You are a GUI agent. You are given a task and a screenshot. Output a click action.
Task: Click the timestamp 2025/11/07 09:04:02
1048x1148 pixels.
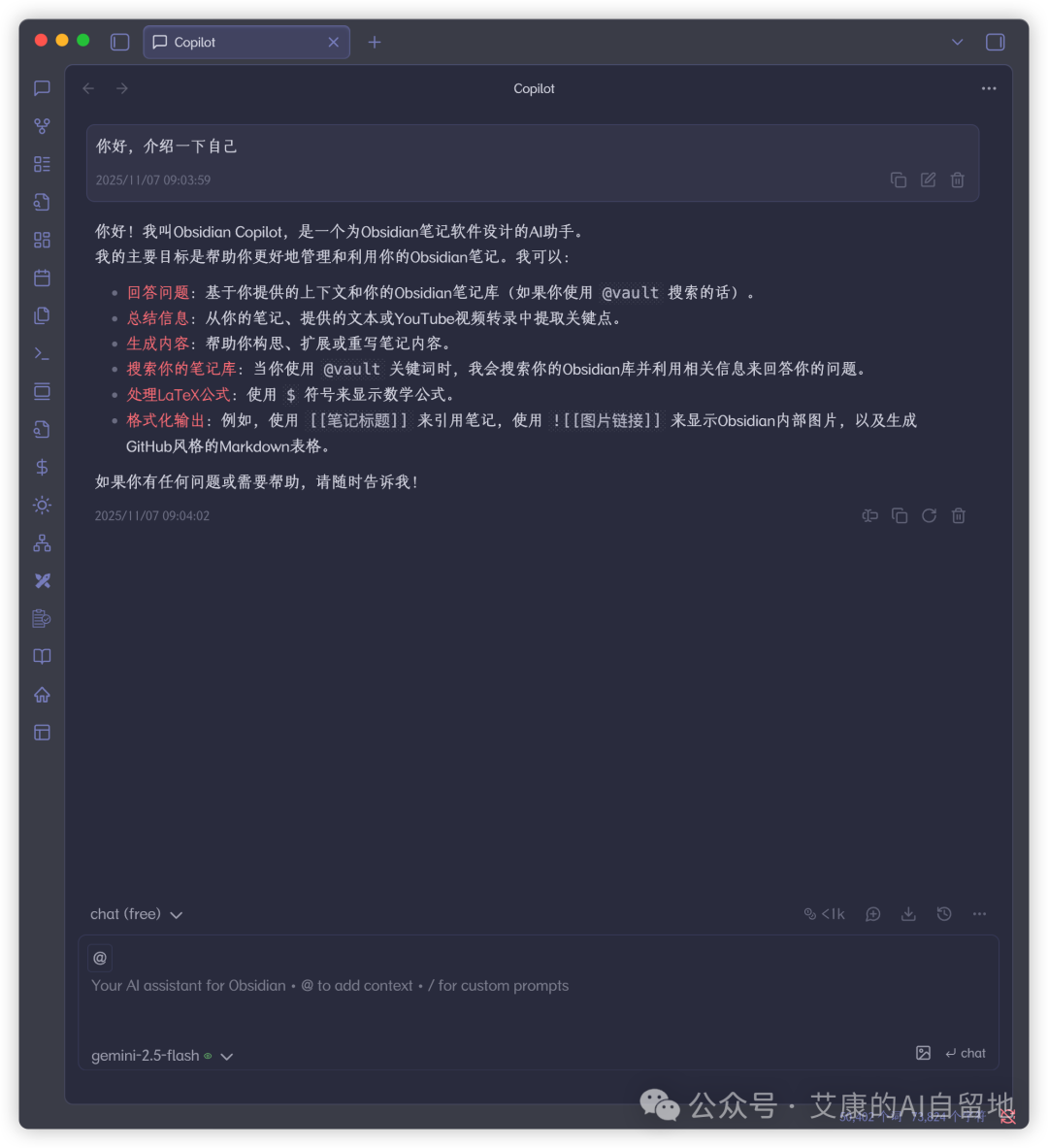point(152,516)
